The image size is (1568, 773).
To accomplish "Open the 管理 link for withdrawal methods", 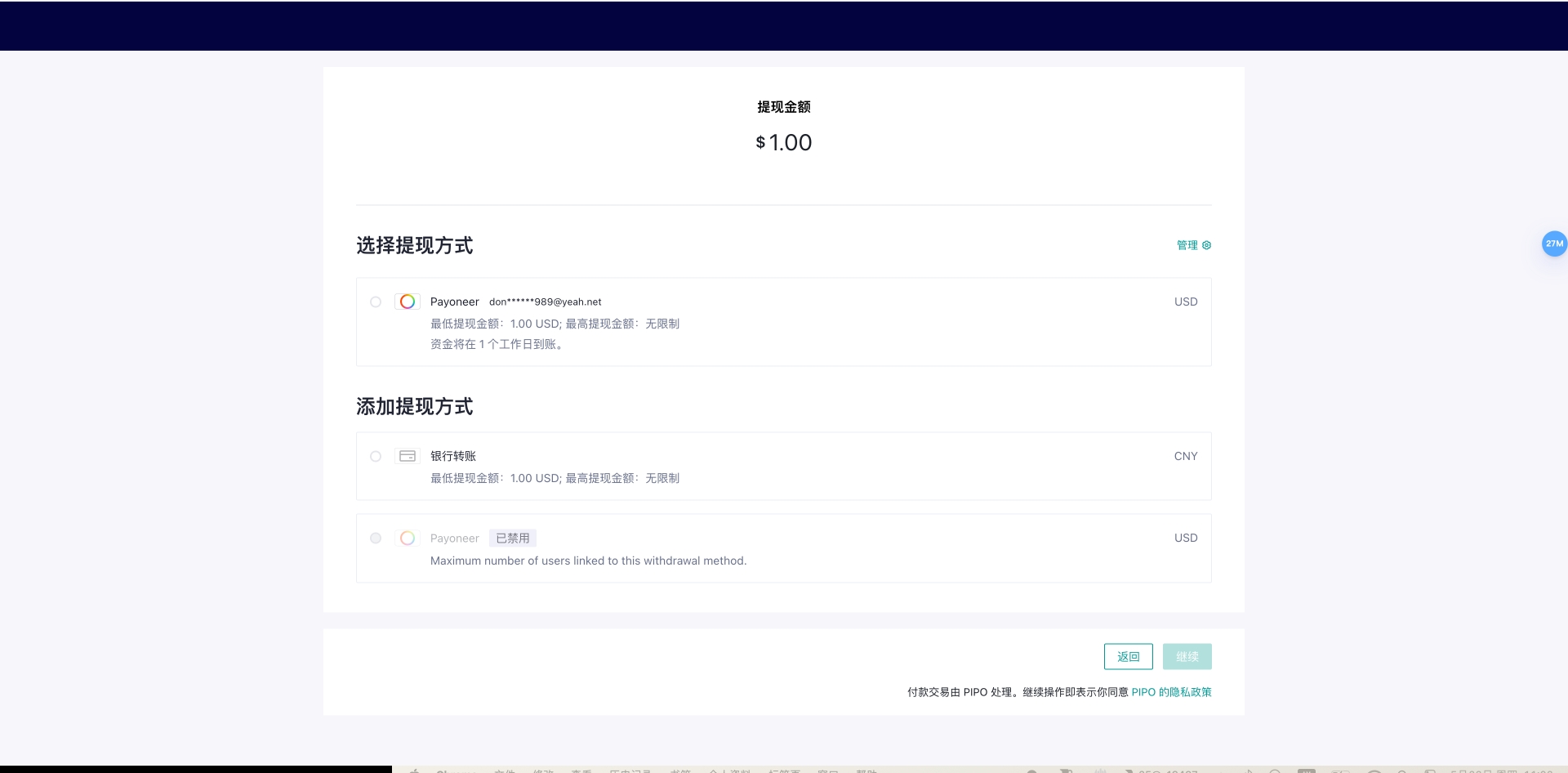I will coord(1187,245).
